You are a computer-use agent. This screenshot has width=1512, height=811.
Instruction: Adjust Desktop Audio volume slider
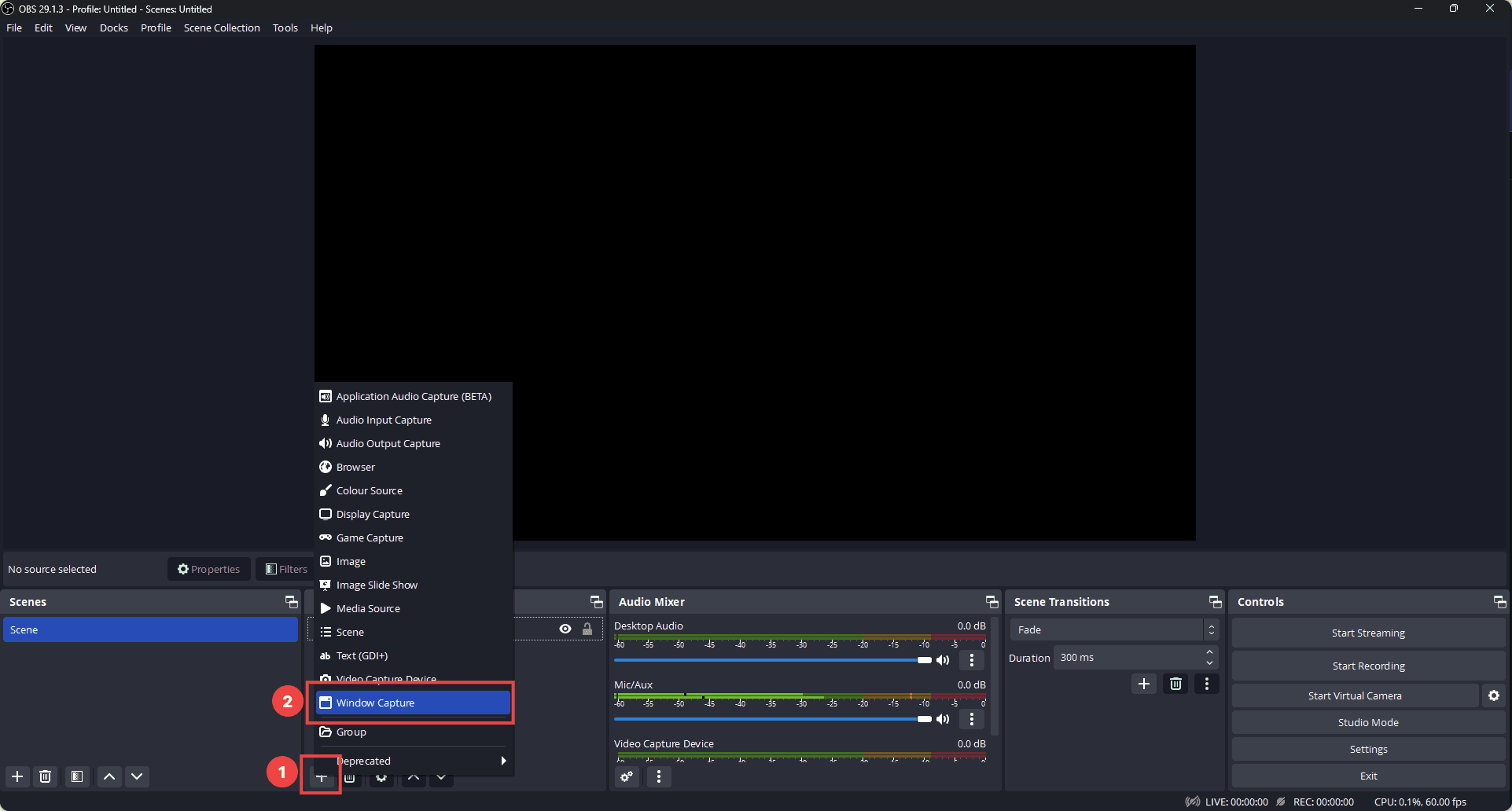(773, 660)
